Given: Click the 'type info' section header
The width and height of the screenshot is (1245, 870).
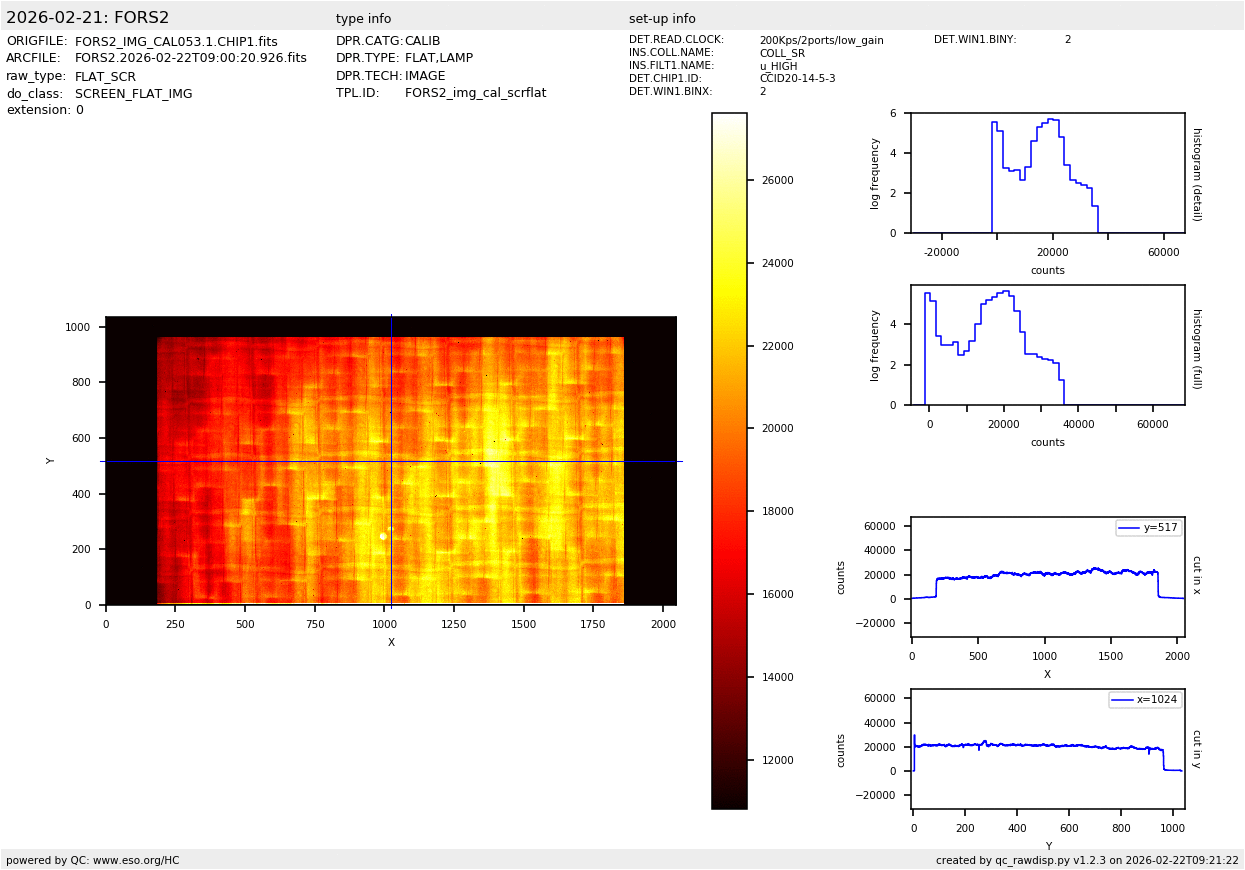Looking at the screenshot, I should tap(363, 19).
